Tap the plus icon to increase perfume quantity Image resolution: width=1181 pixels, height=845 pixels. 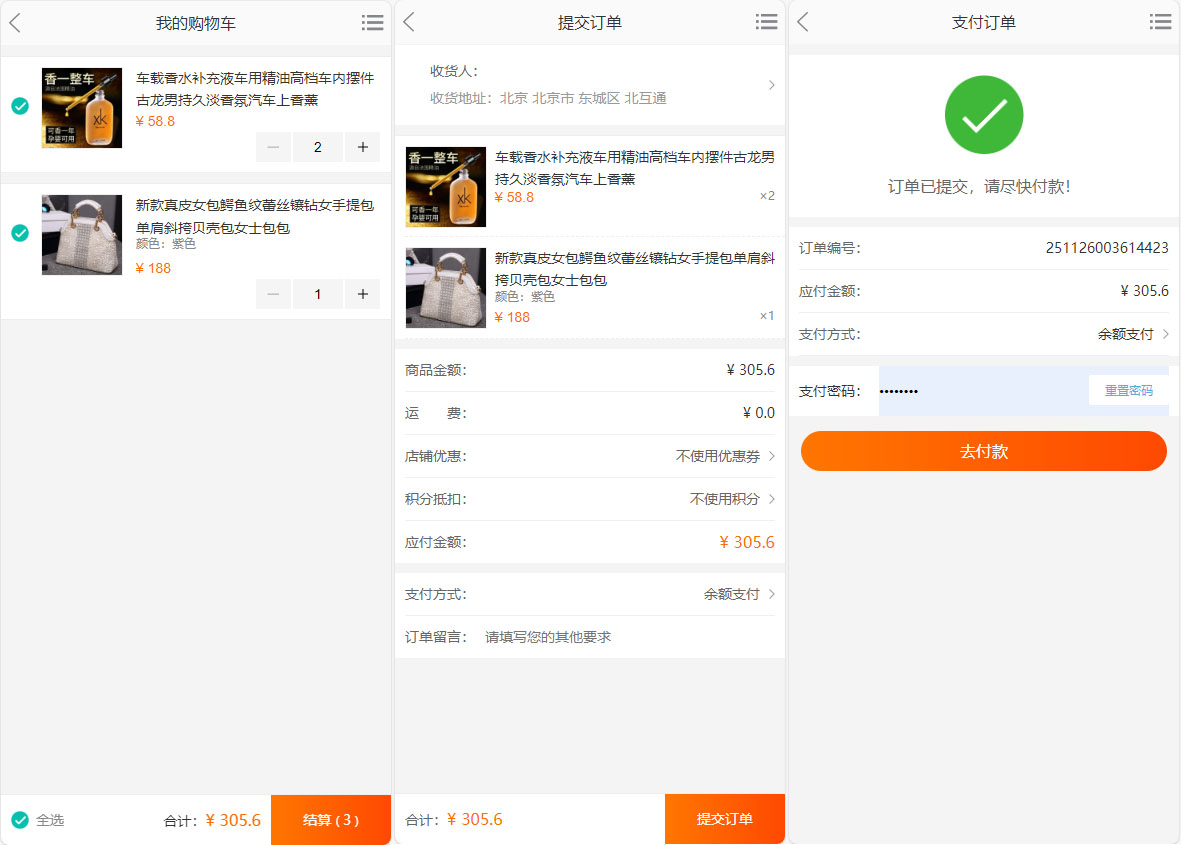click(362, 146)
